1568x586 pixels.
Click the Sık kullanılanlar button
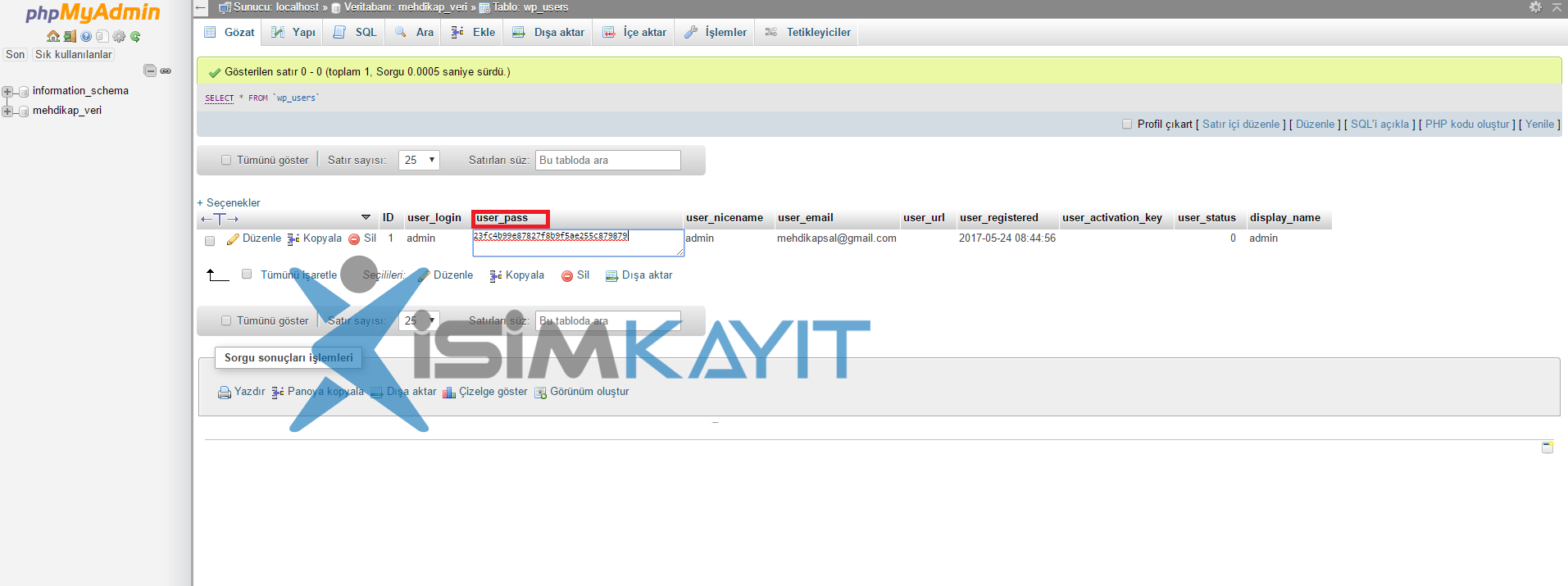tap(73, 55)
